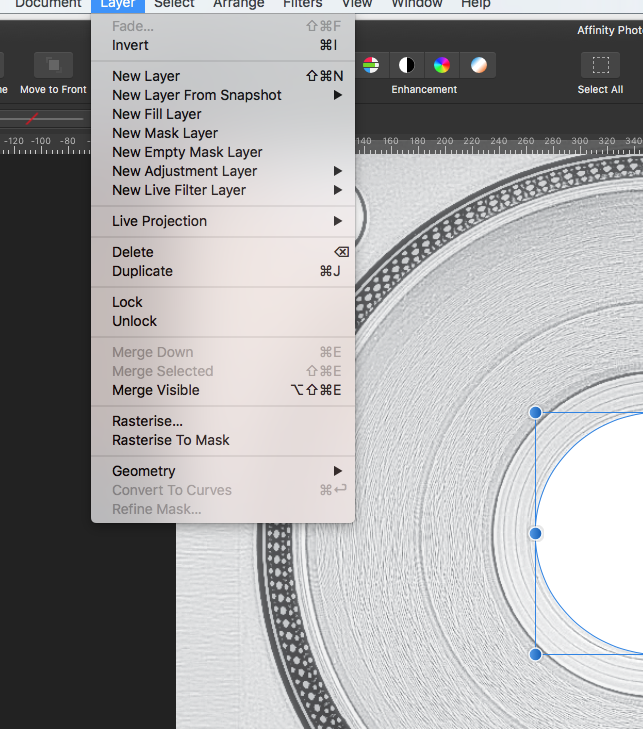Open the Help menu
Viewport: 643px width, 729px height.
(476, 4)
